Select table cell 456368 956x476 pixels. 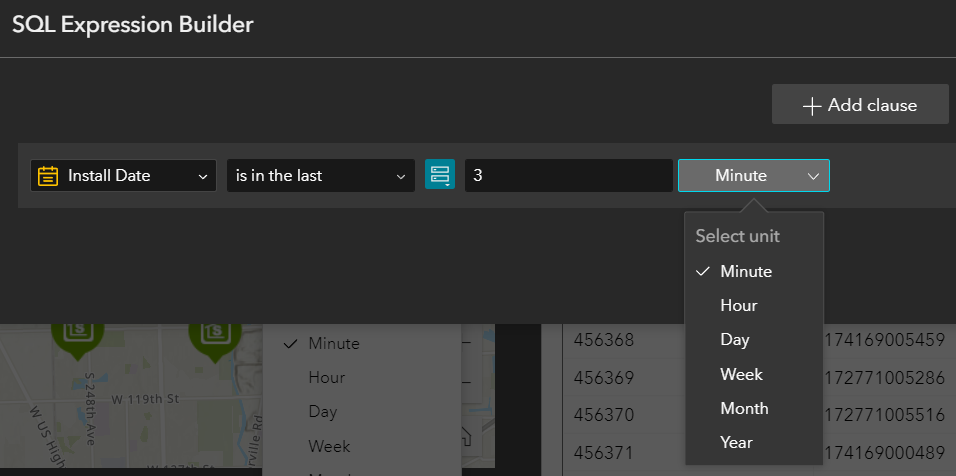(x=604, y=341)
